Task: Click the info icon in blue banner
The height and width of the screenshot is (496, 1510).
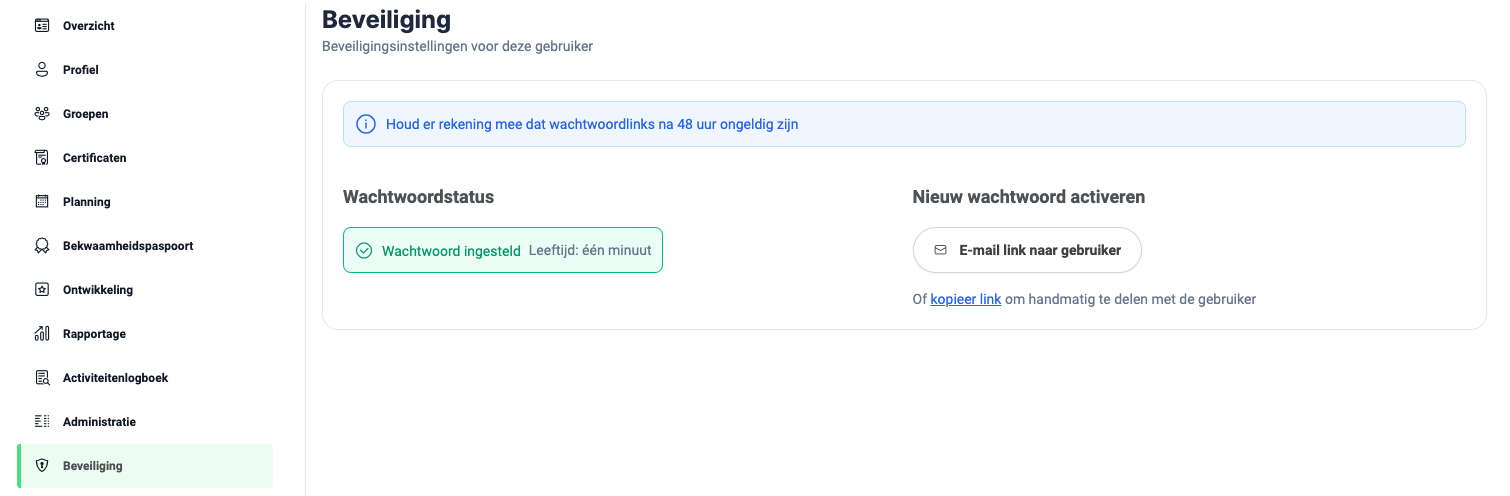Action: (x=366, y=125)
